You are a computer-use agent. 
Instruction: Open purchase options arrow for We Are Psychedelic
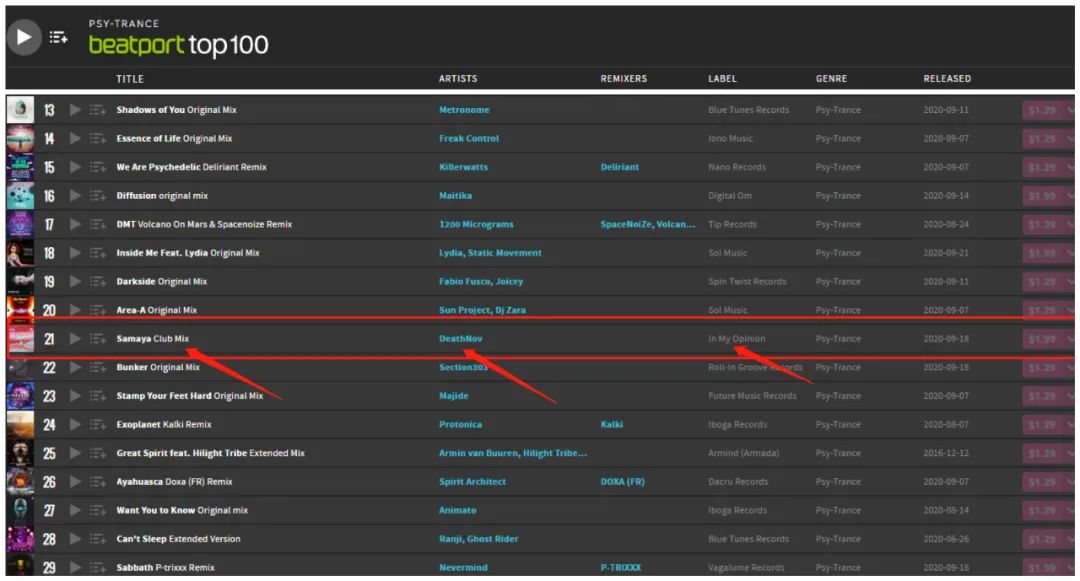[1070, 167]
